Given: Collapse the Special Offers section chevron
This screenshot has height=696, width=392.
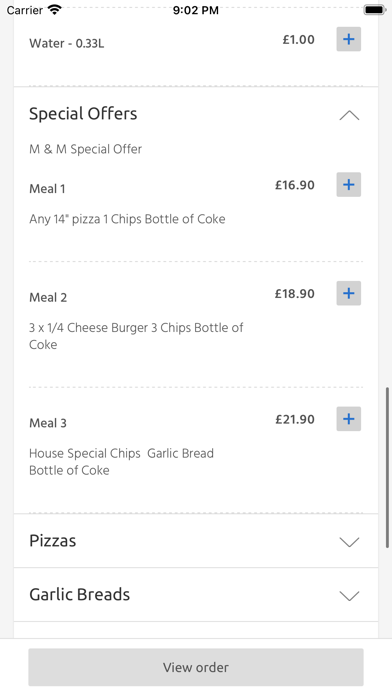Looking at the screenshot, I should 349,115.
